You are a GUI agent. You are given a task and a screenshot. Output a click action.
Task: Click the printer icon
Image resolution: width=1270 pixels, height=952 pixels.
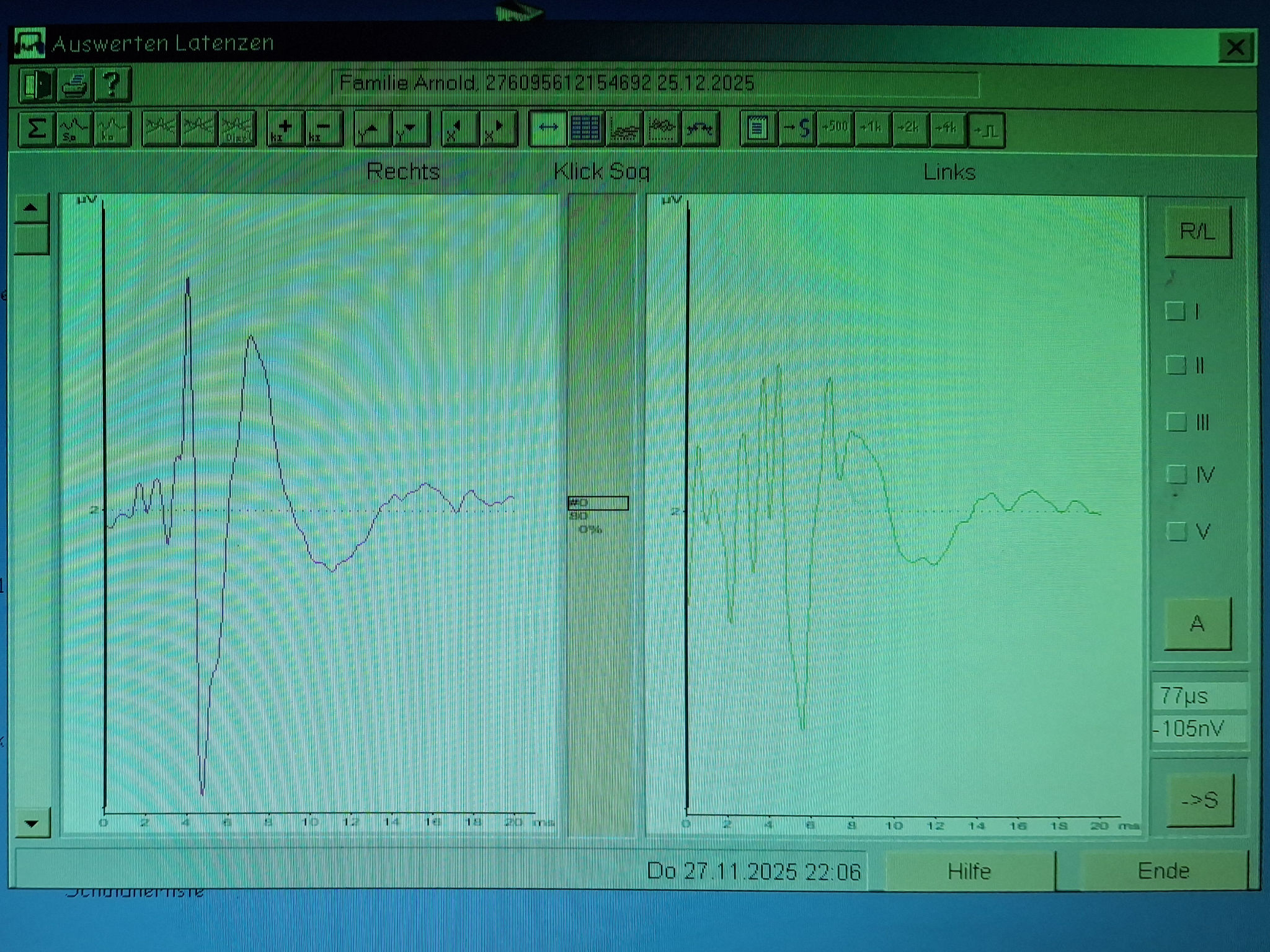tap(75, 84)
